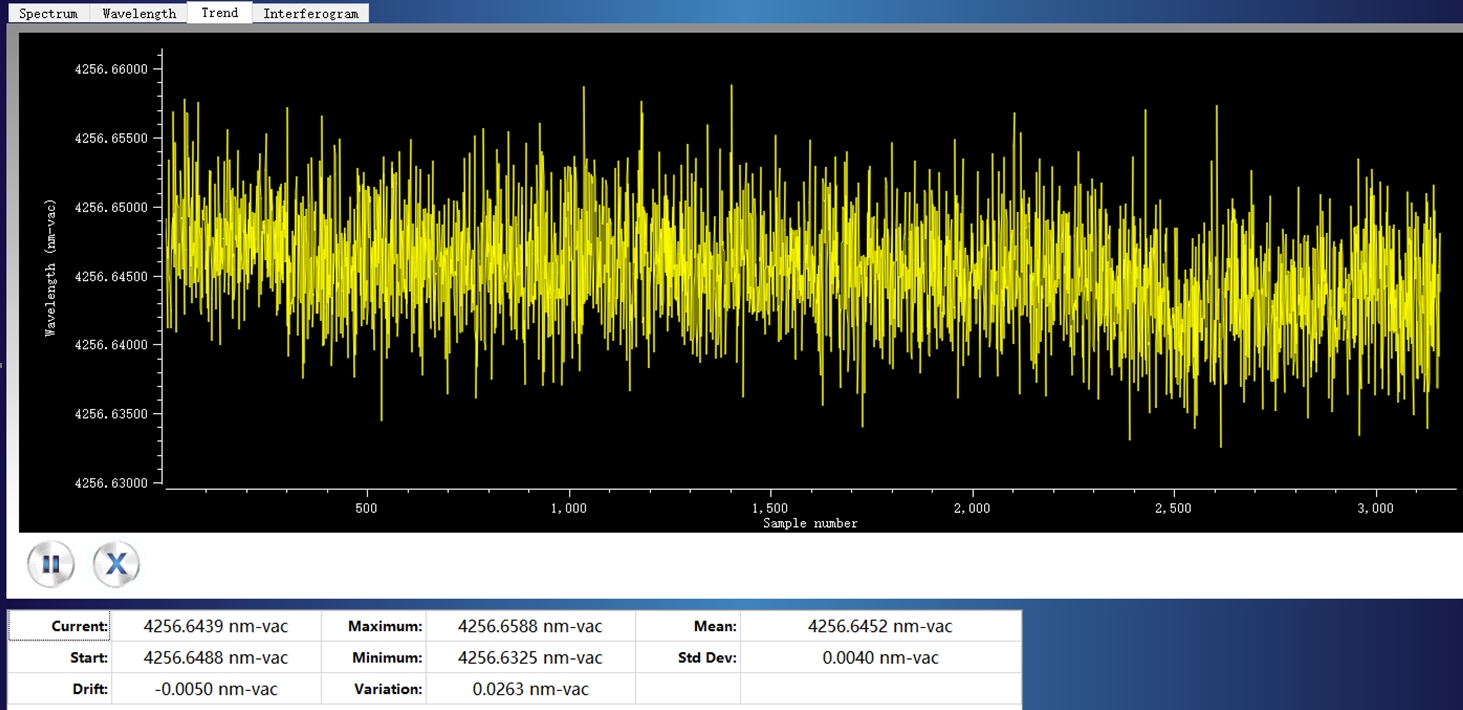The height and width of the screenshot is (710, 1463).
Task: Click the 4256.65000 tick on the wavelength axis
Action: point(110,207)
